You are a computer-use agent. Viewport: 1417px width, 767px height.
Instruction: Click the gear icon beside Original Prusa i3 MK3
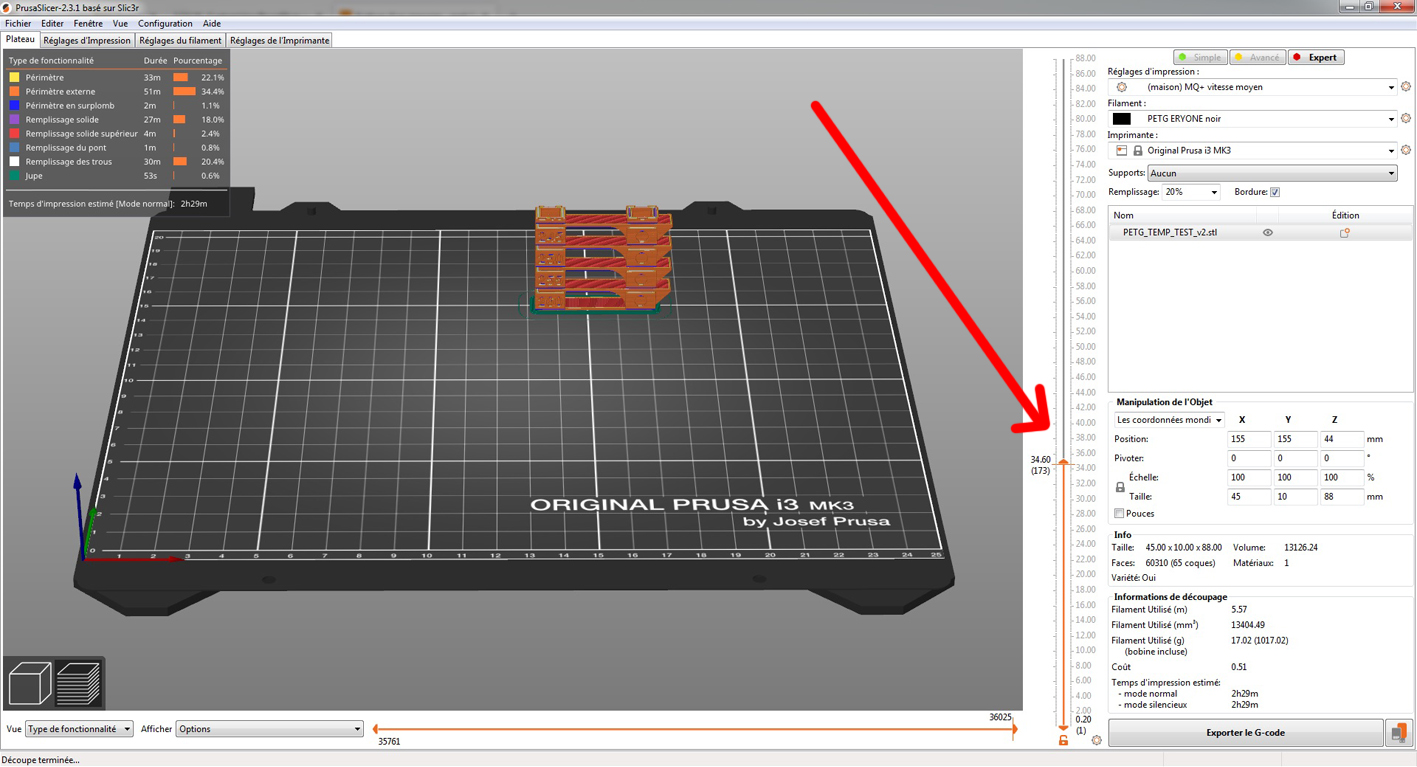[1406, 149]
